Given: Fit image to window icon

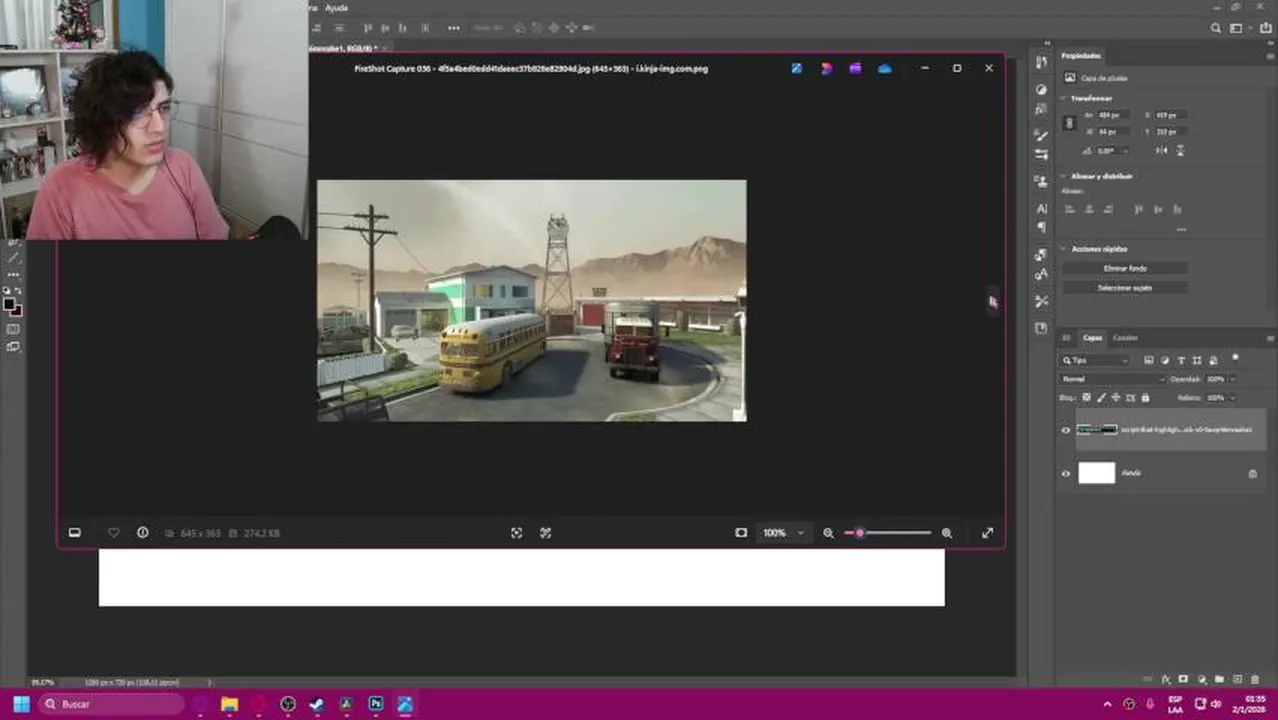Looking at the screenshot, I should pos(741,533).
